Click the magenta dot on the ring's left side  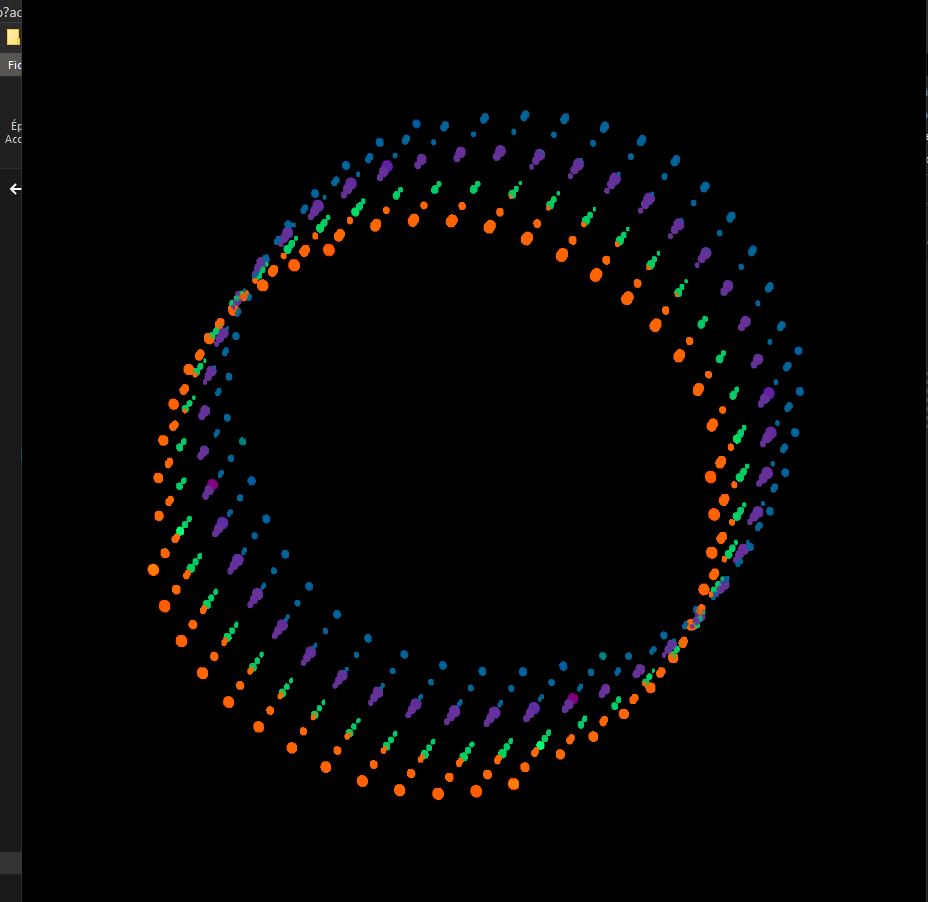click(212, 485)
